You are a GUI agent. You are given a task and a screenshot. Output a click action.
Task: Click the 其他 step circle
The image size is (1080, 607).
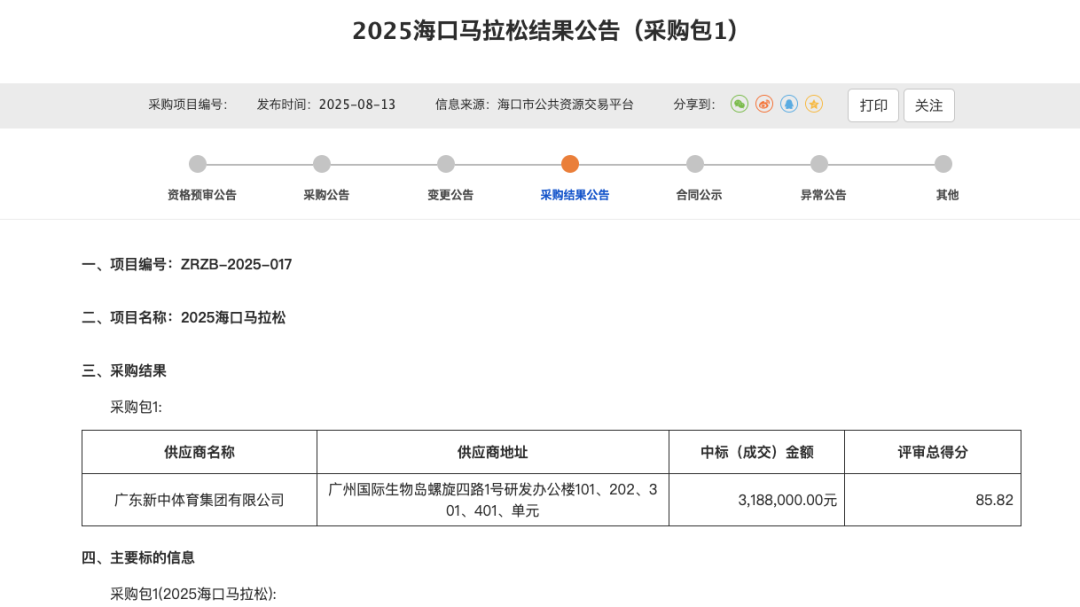tap(943, 164)
